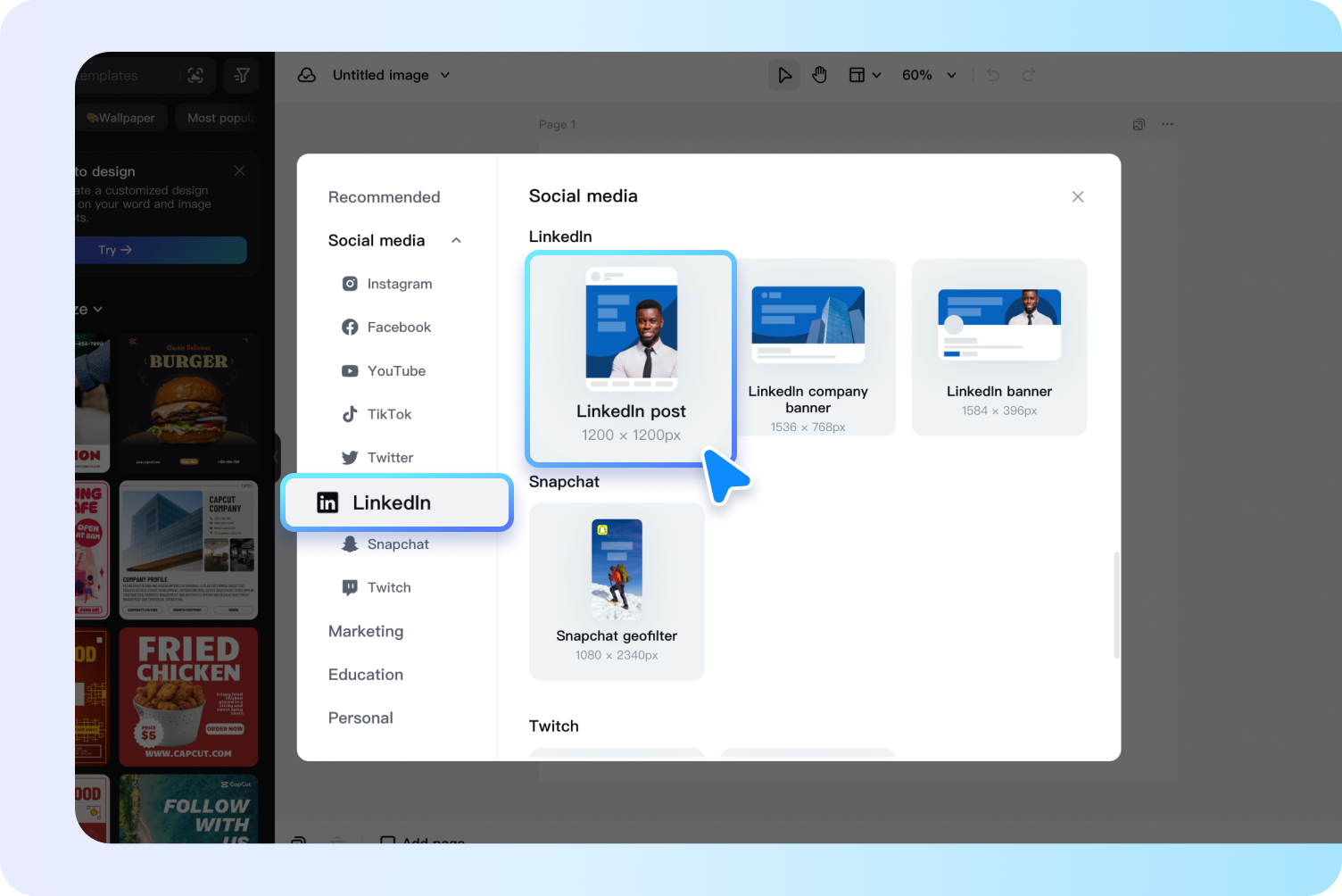Open the page more options ellipsis
The height and width of the screenshot is (896, 1342).
1167,124
